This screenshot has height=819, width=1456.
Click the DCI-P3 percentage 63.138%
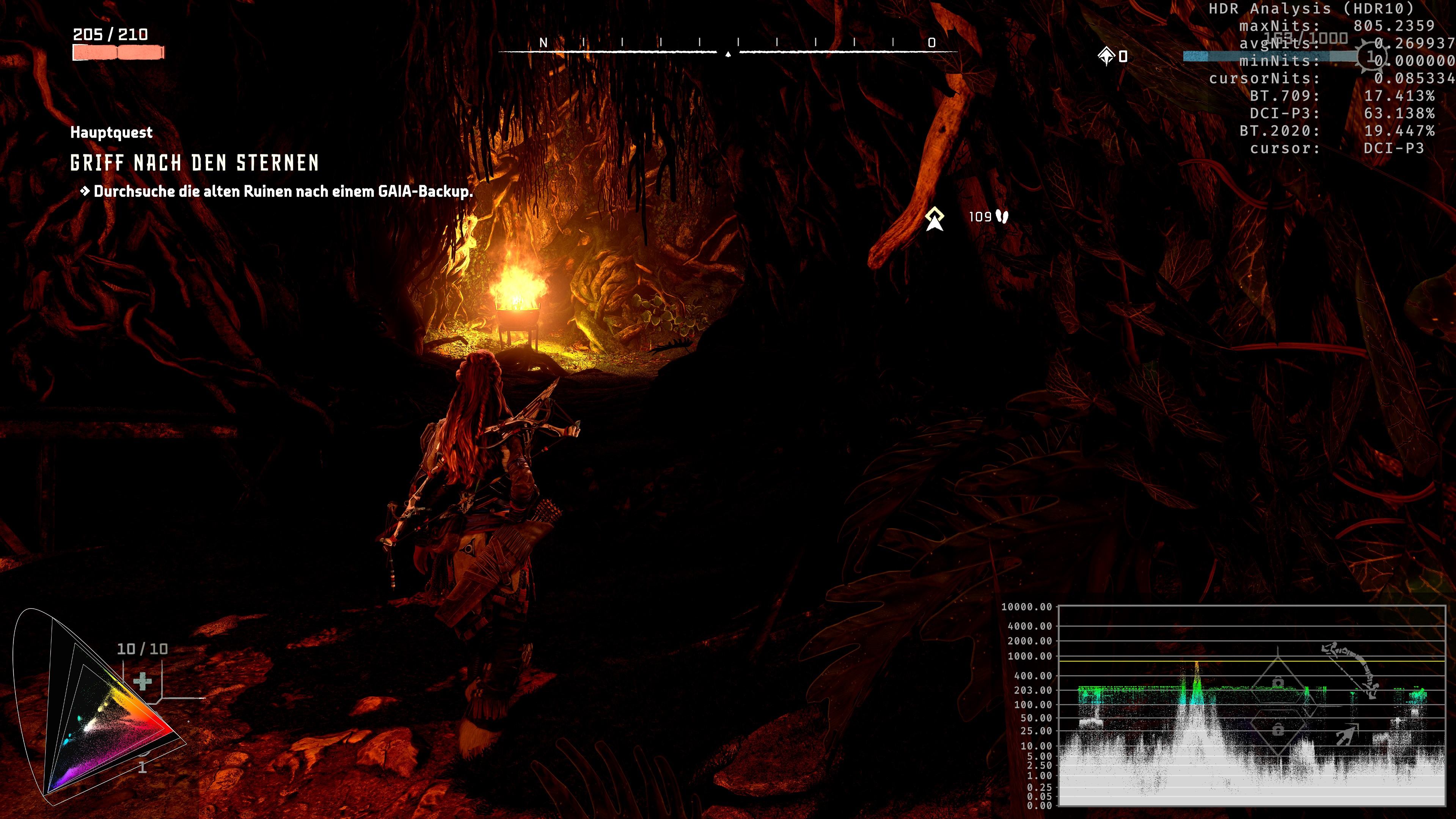coord(1399,113)
